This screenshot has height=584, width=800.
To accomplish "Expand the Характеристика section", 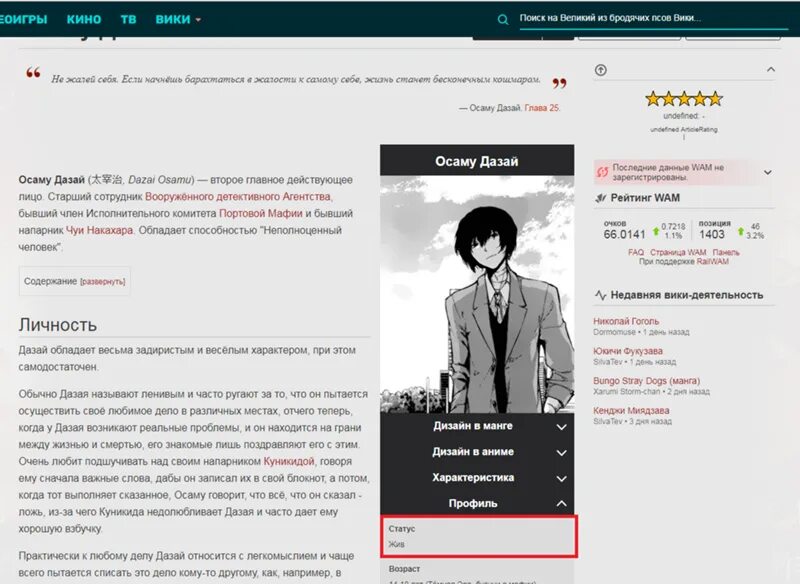I will pyautogui.click(x=477, y=478).
